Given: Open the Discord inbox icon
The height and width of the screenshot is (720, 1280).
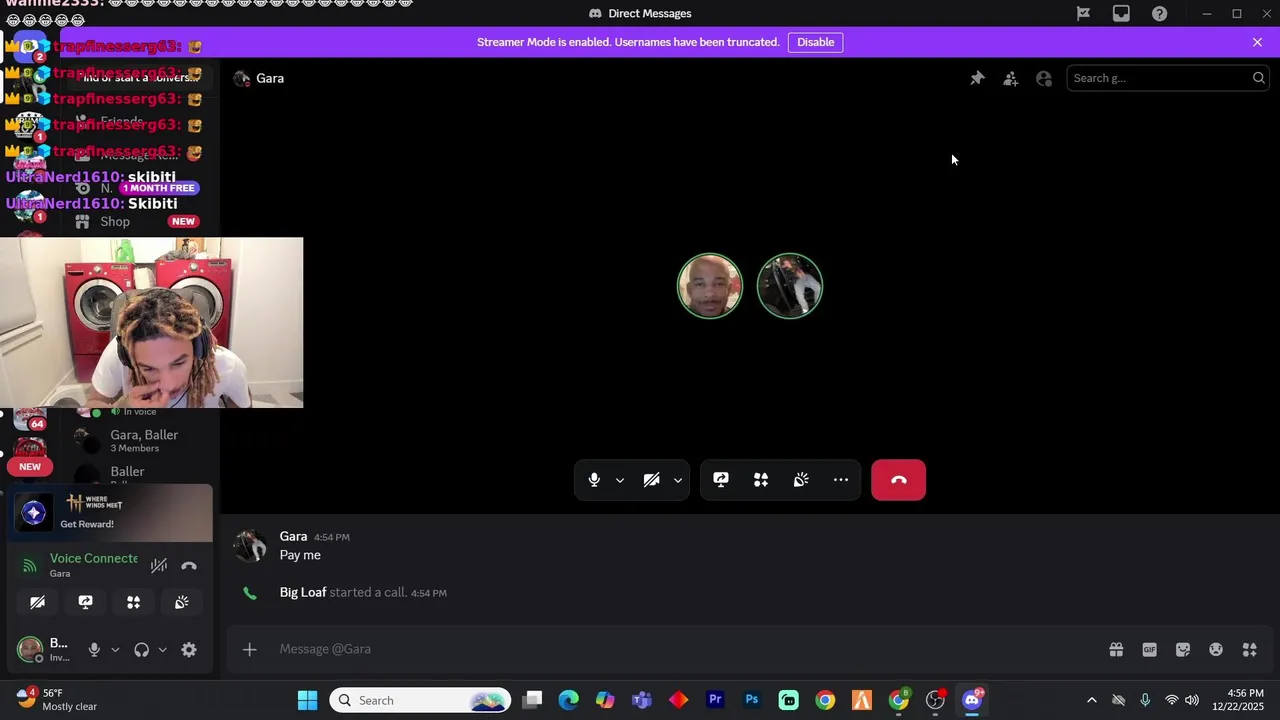Looking at the screenshot, I should pos(1121,13).
